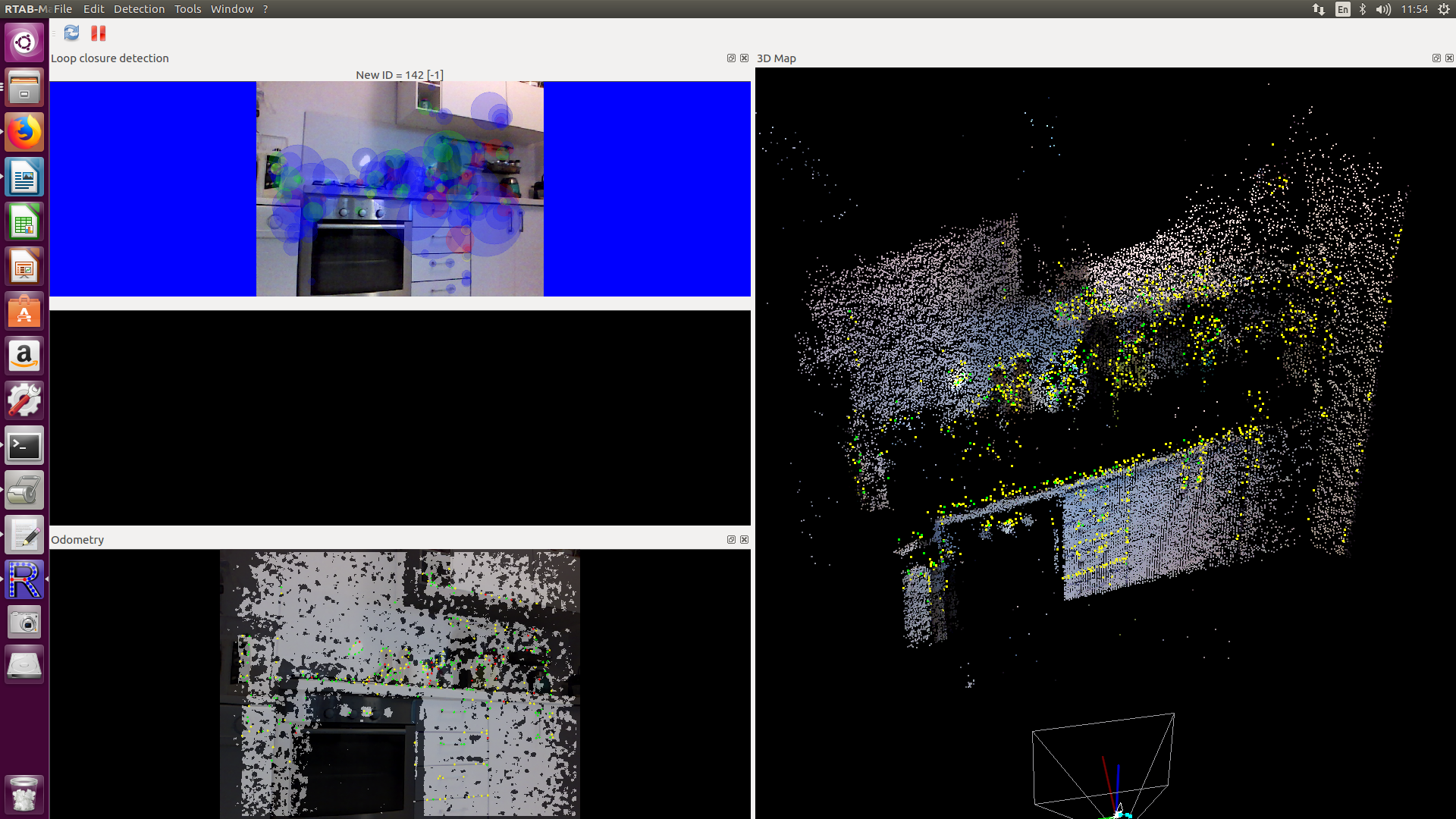Click the odometry depth image view
The height and width of the screenshot is (819, 1456).
400,682
